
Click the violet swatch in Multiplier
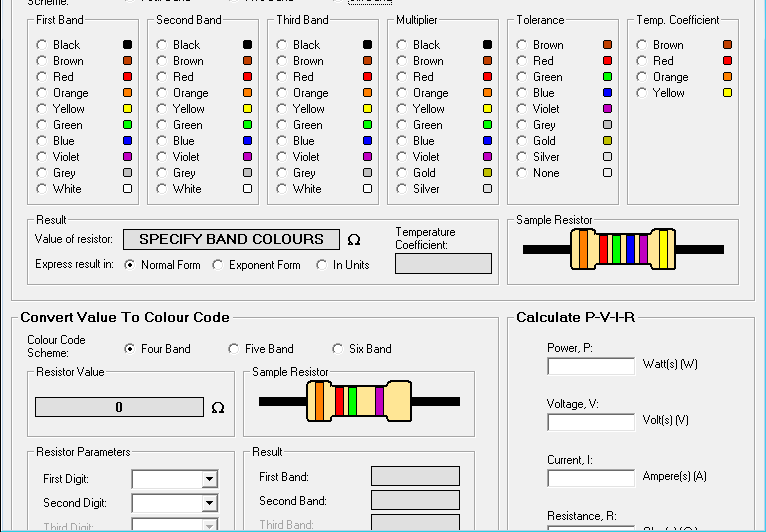tap(488, 157)
